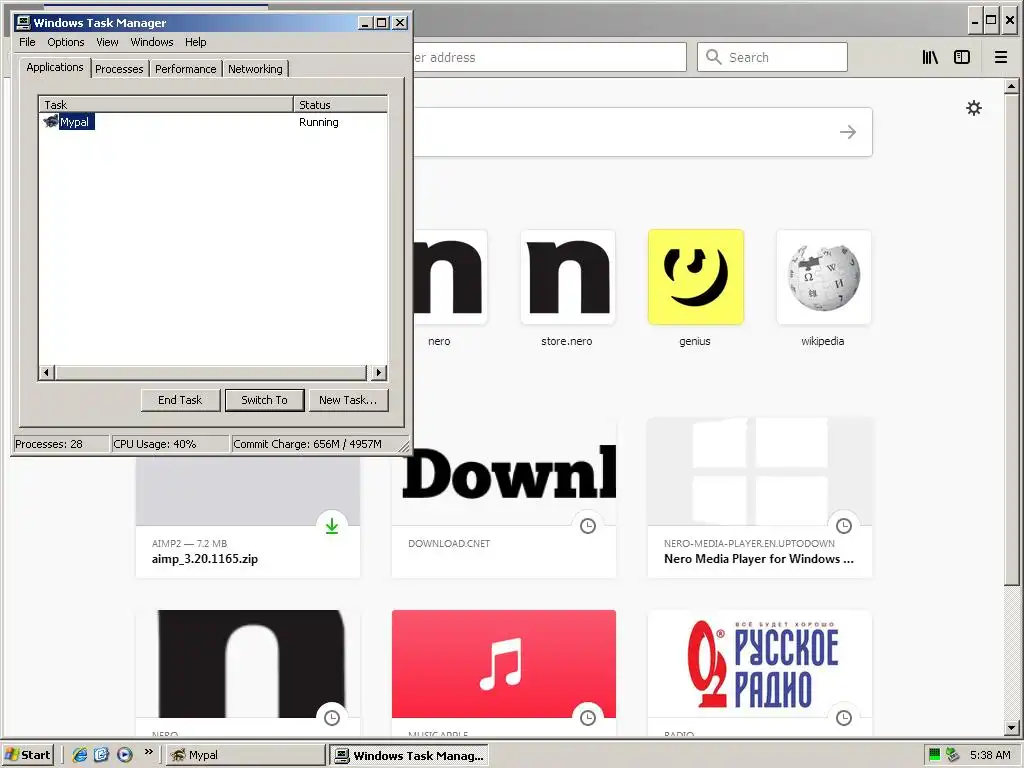1024x768 pixels.
Task: Click the search go arrow
Action: [x=848, y=132]
